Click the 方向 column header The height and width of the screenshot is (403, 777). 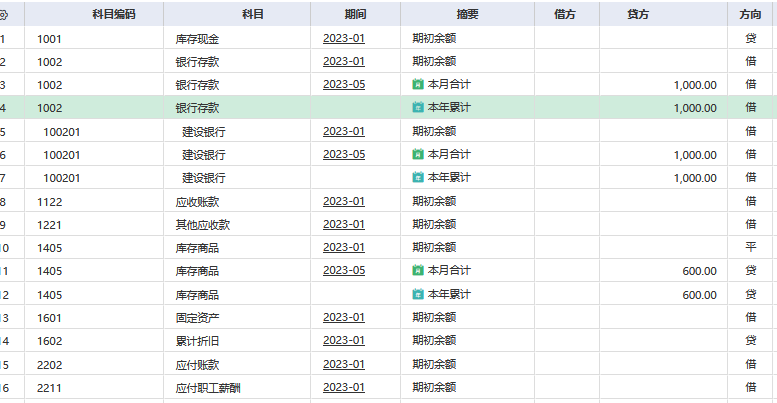coord(750,15)
